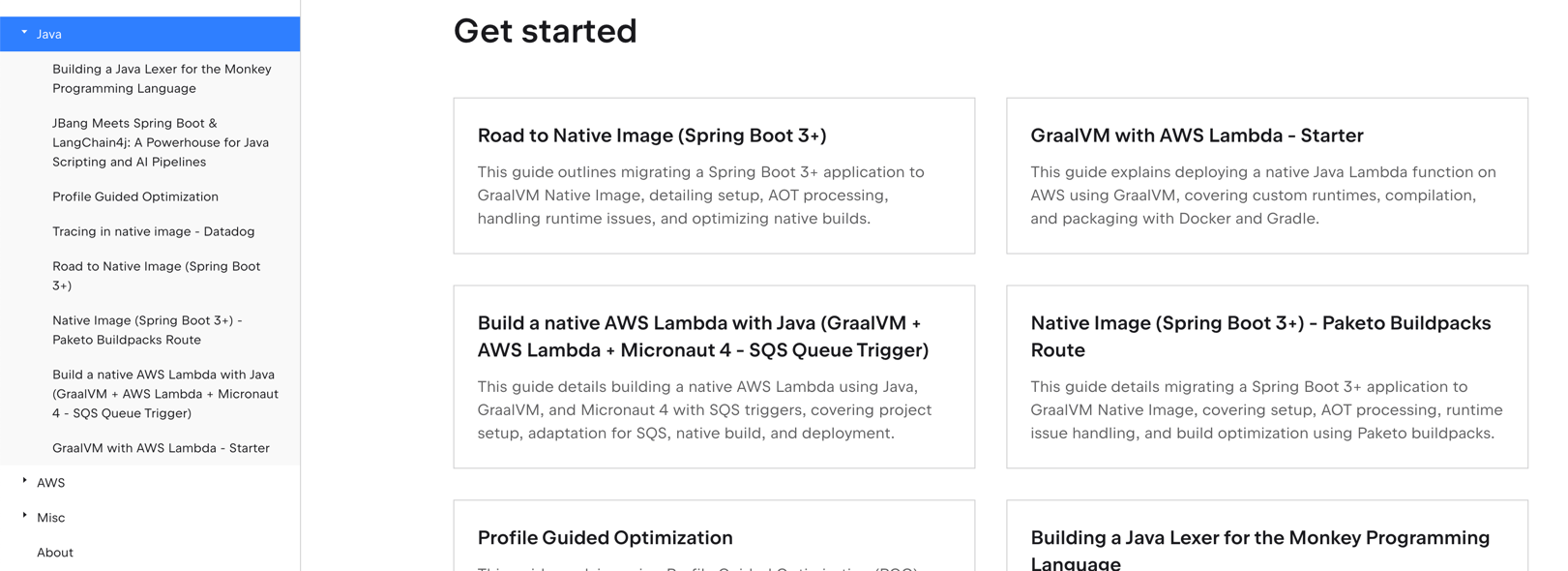Expand the AWS section arrow
1568x571 pixels.
[x=24, y=481]
